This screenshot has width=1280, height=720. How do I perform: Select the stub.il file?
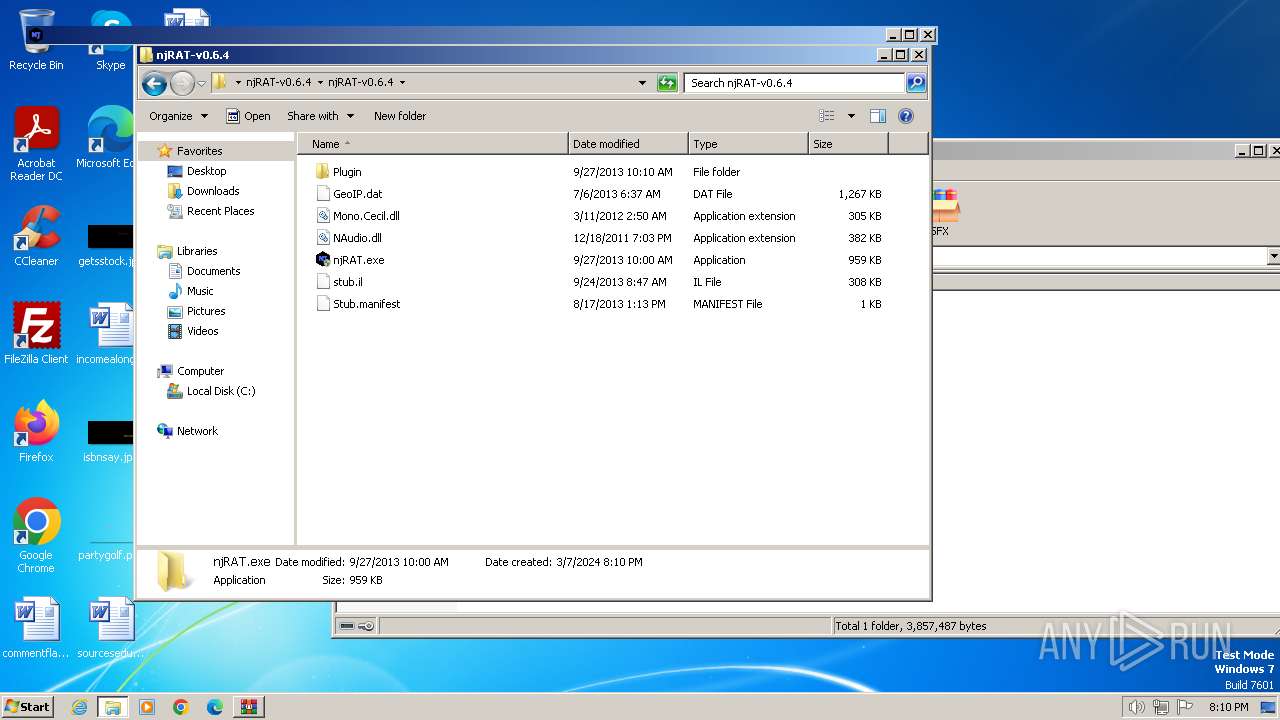(347, 282)
